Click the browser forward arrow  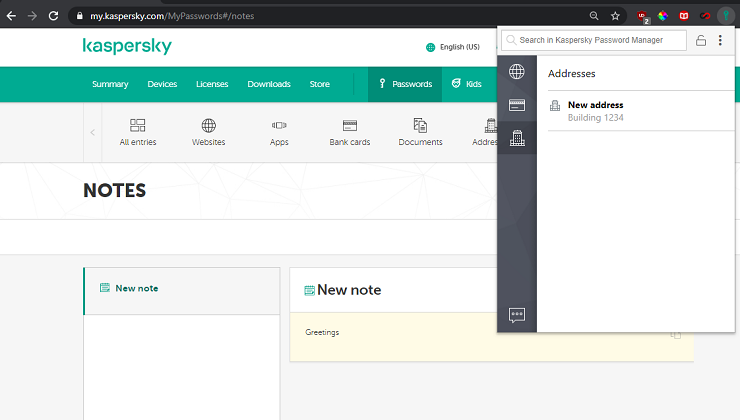pyautogui.click(x=32, y=16)
